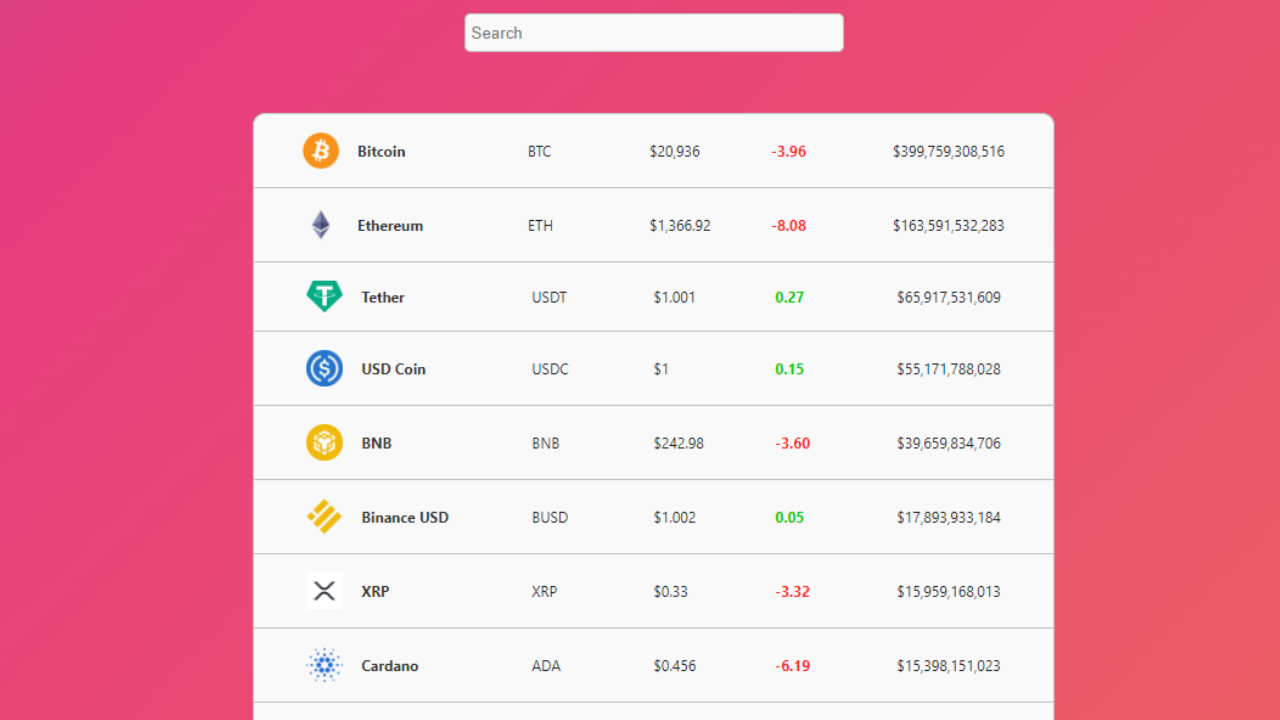Select the Binance USD coin name
The width and height of the screenshot is (1280, 720).
click(x=405, y=518)
